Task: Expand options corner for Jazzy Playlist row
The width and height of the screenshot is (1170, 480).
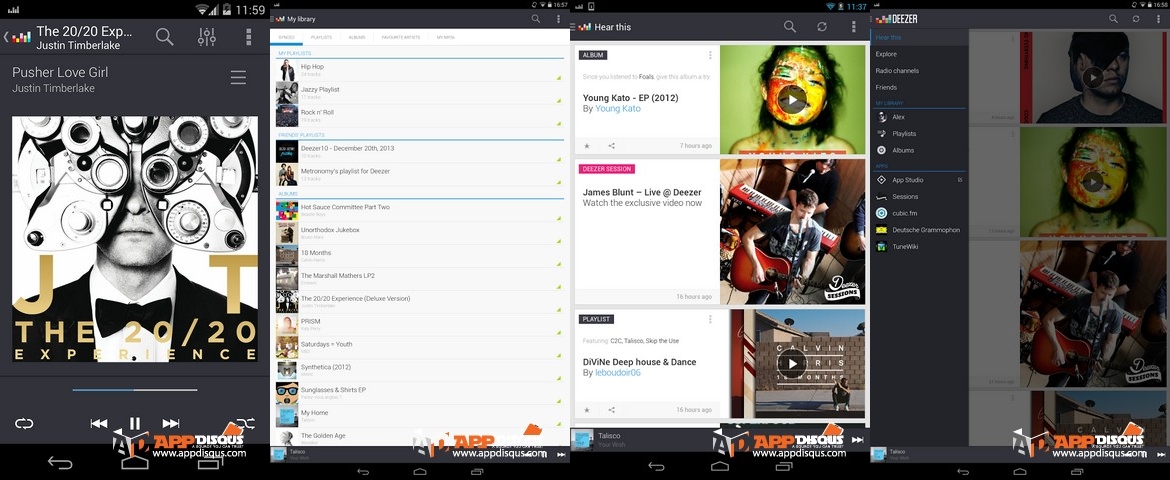Action: click(x=558, y=100)
